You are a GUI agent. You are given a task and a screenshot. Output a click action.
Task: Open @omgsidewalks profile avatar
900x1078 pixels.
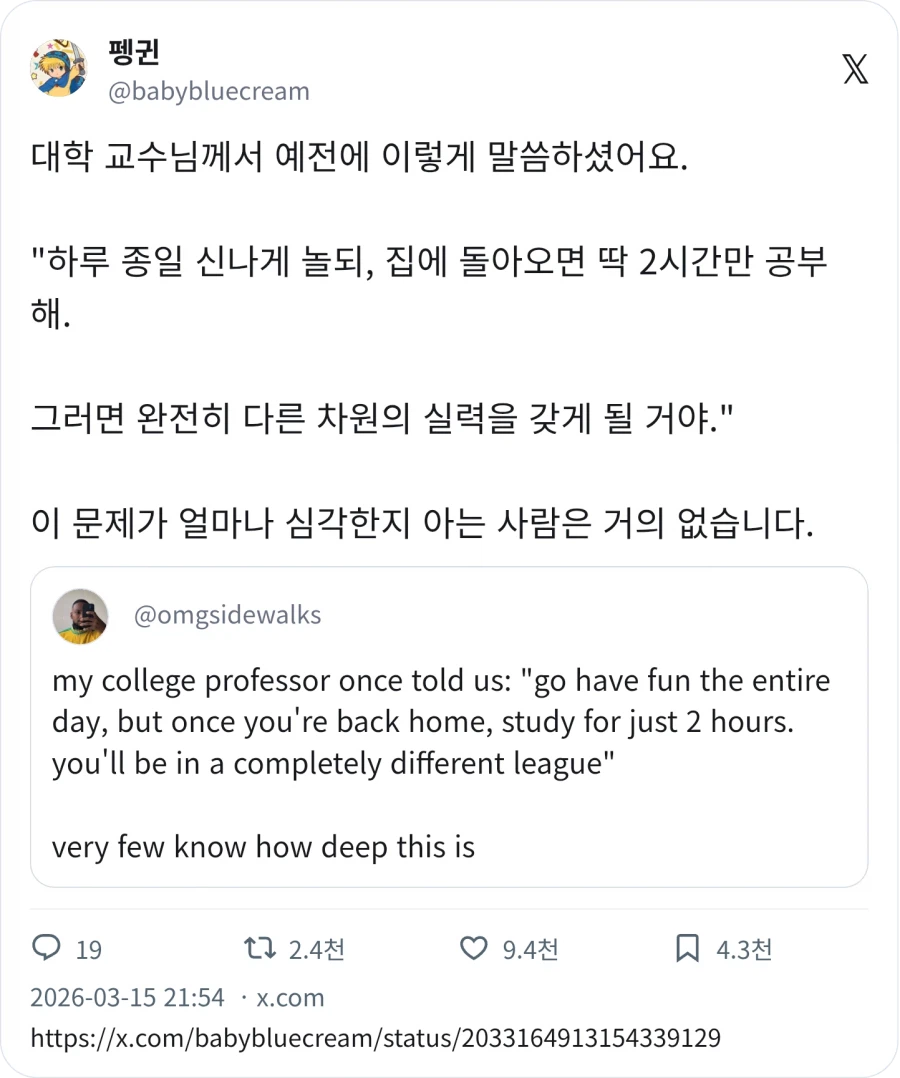(80, 616)
